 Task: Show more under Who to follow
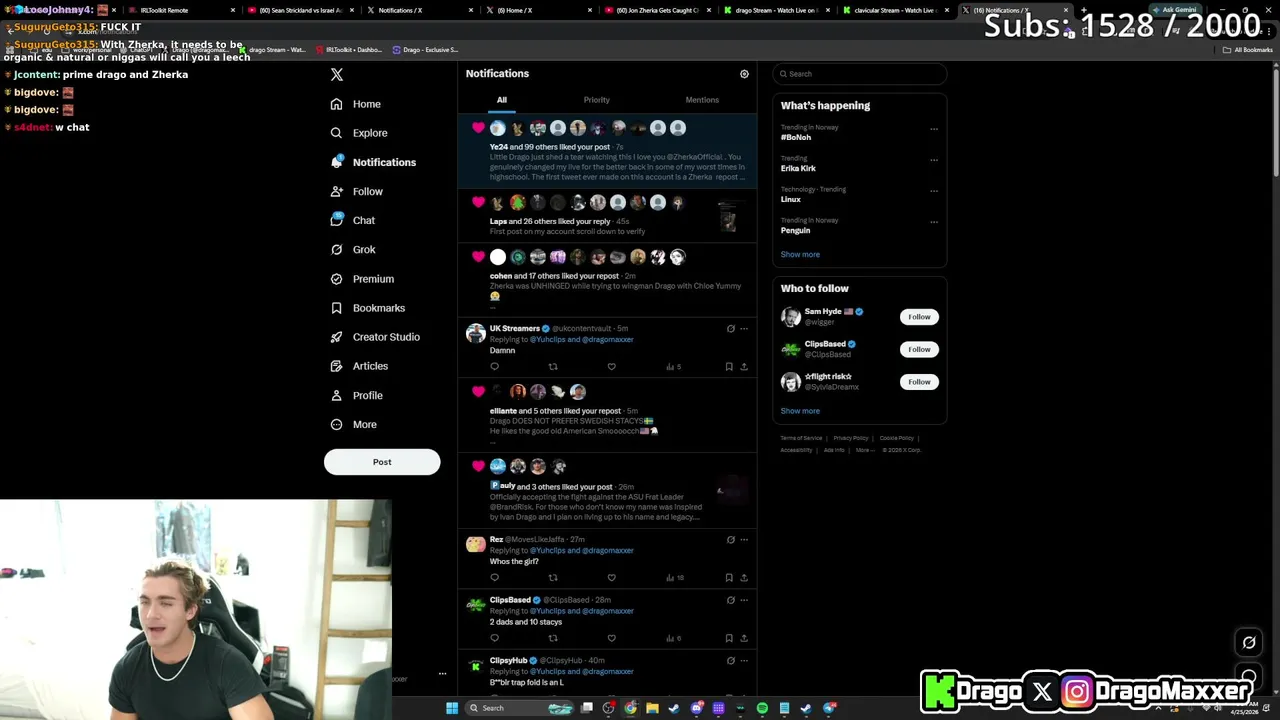click(x=800, y=411)
